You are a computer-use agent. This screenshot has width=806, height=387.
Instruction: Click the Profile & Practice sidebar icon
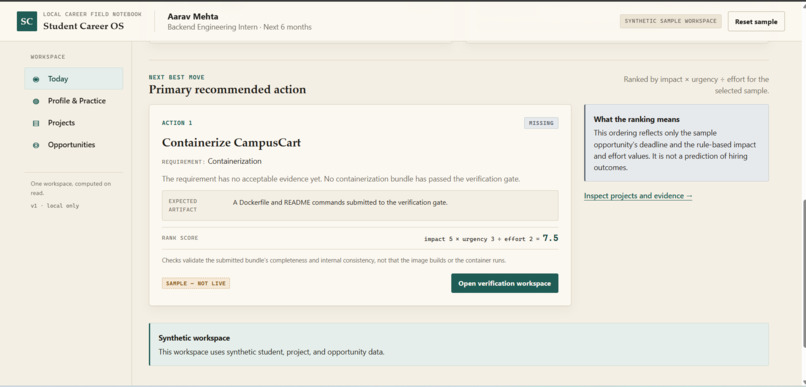35,101
